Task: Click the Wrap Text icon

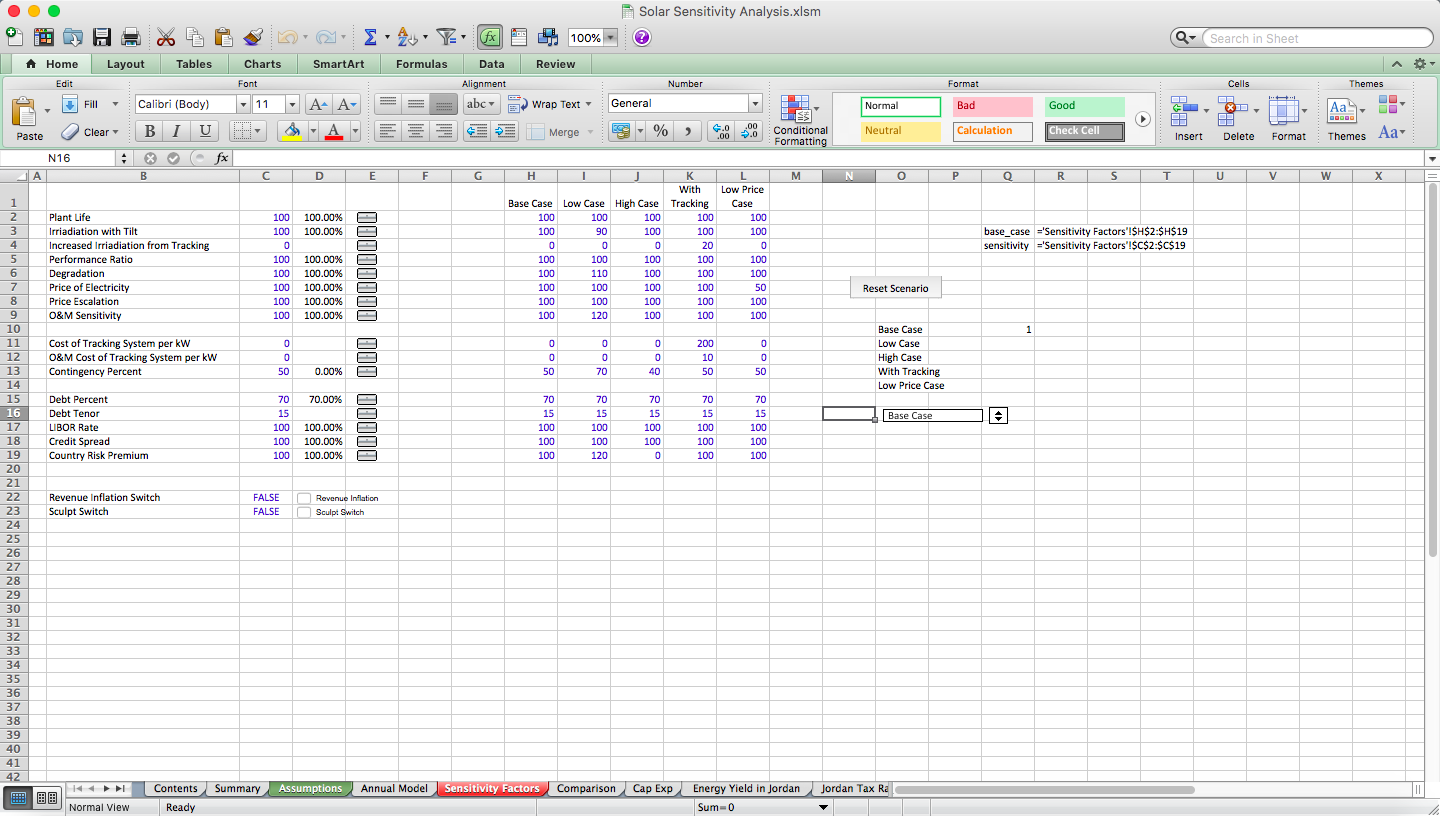Action: [545, 103]
